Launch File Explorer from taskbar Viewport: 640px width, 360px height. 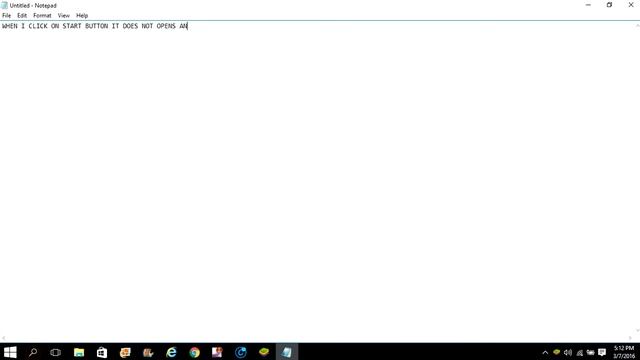[x=79, y=352]
